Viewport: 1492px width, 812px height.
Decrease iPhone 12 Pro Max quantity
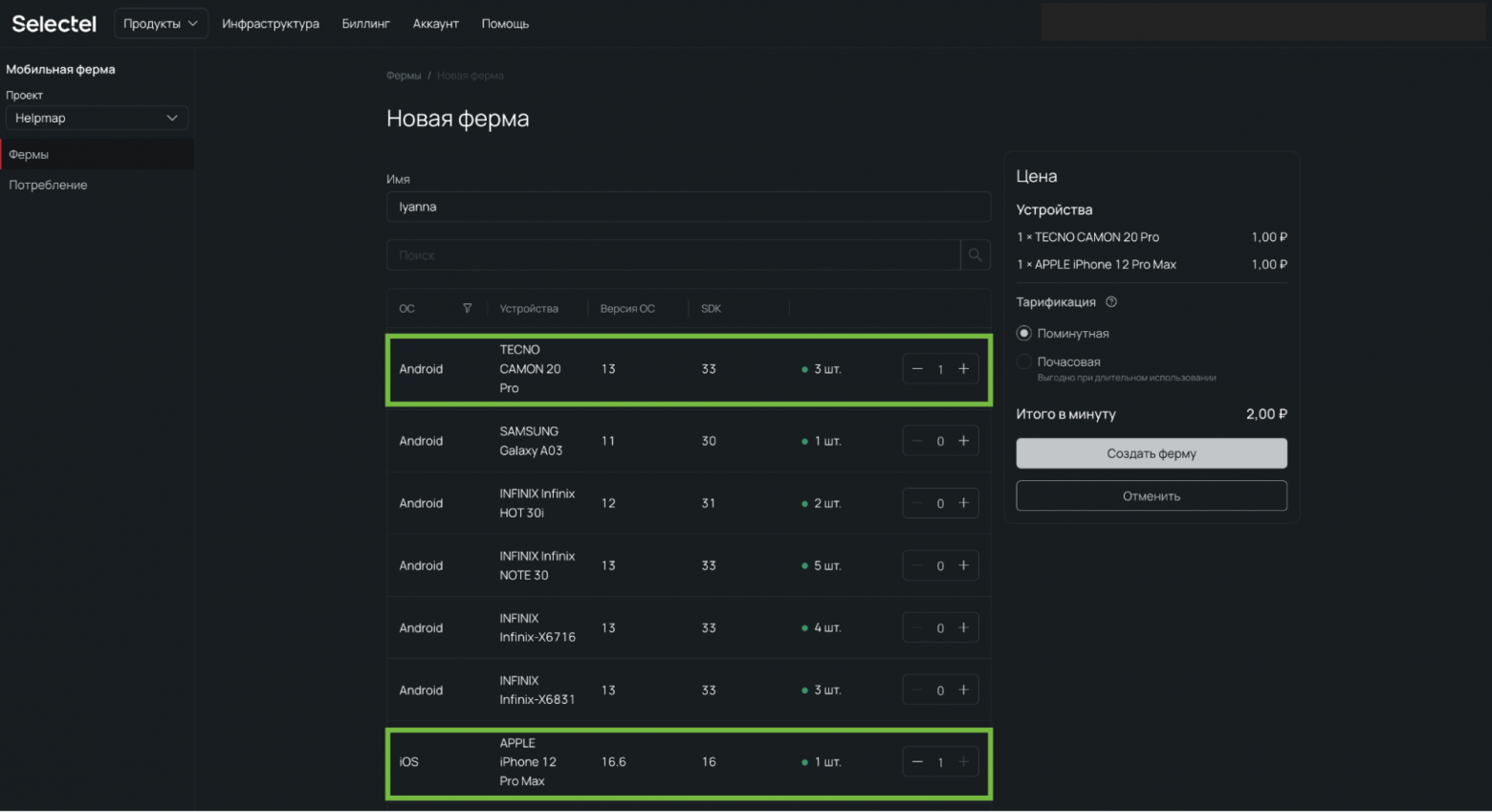[x=917, y=762]
